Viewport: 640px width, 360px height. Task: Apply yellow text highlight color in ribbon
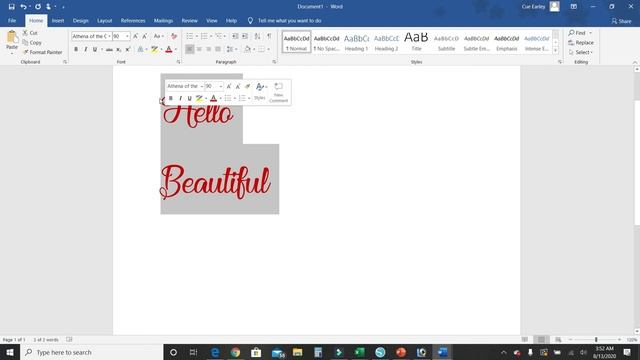154,49
